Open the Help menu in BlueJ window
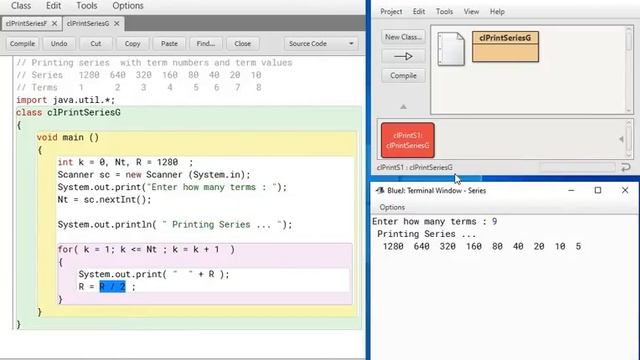 497,12
